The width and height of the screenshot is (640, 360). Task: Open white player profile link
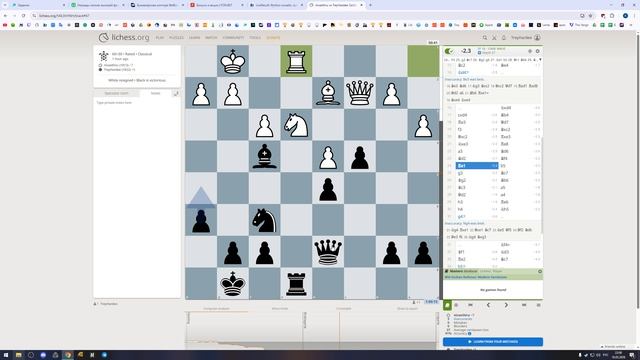coord(118,65)
